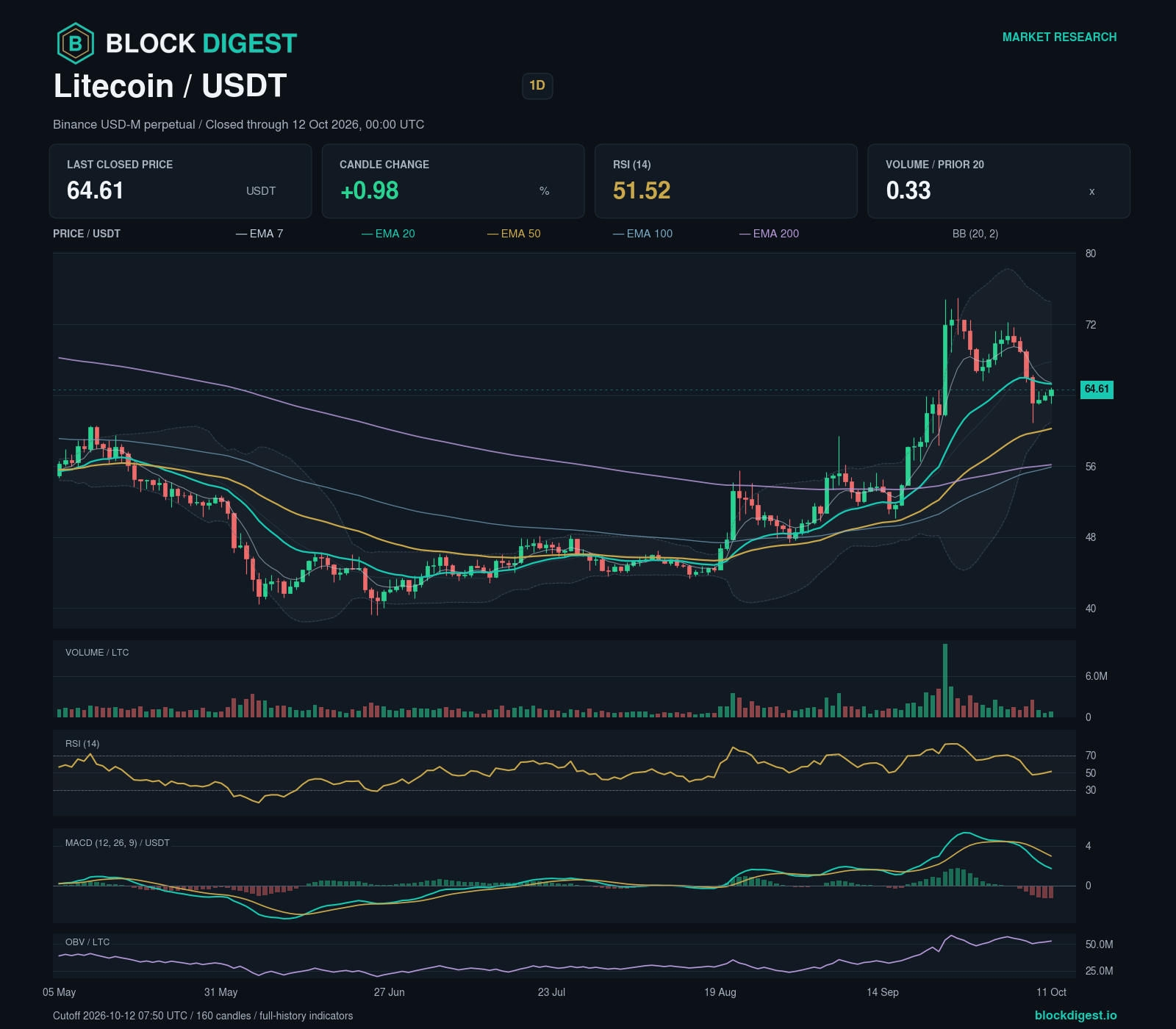
Task: Click the tallest volume bar spike
Action: tap(945, 681)
